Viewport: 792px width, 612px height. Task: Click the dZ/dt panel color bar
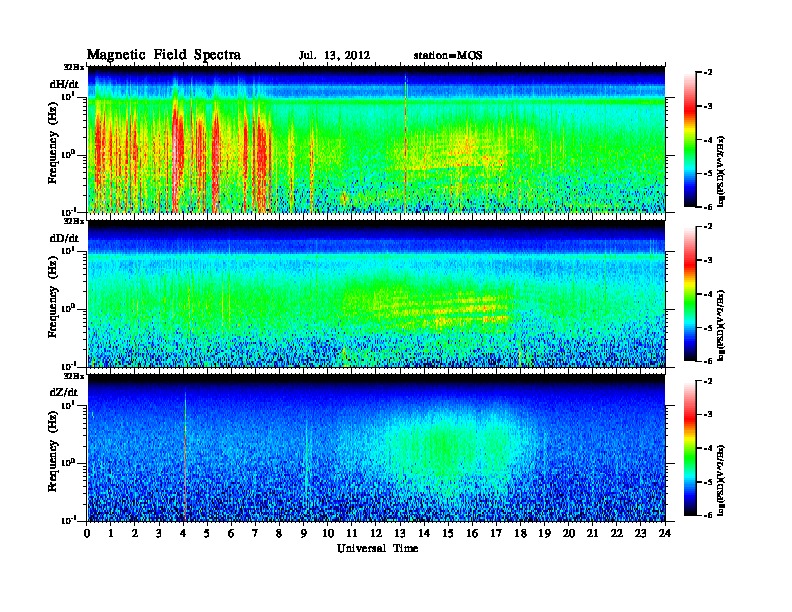[689, 448]
